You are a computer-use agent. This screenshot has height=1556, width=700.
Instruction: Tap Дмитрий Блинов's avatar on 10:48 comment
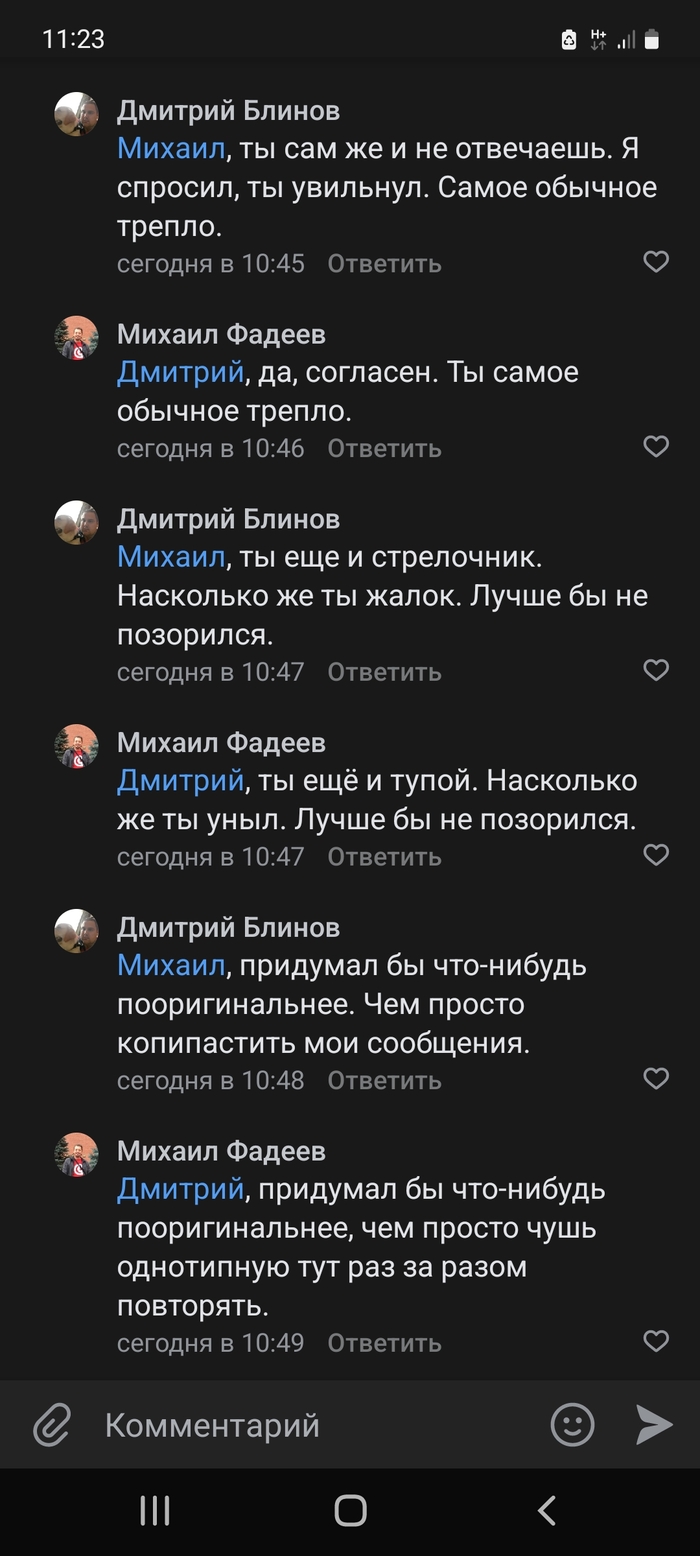point(76,931)
